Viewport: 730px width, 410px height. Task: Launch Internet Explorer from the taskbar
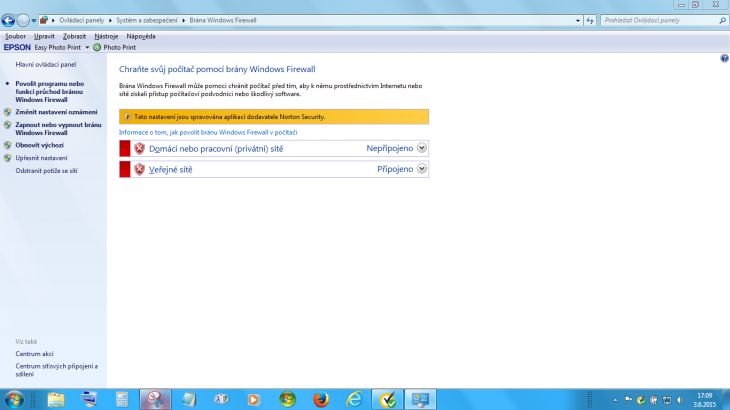pos(354,400)
